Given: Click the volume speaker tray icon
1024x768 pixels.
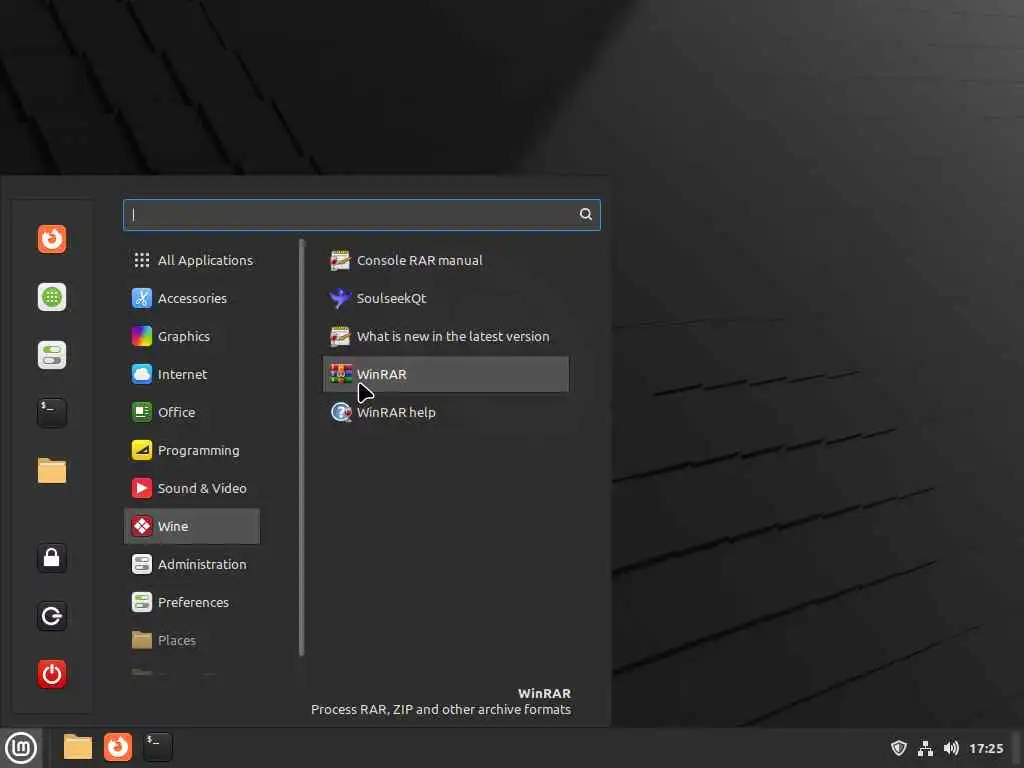Looking at the screenshot, I should pos(951,748).
